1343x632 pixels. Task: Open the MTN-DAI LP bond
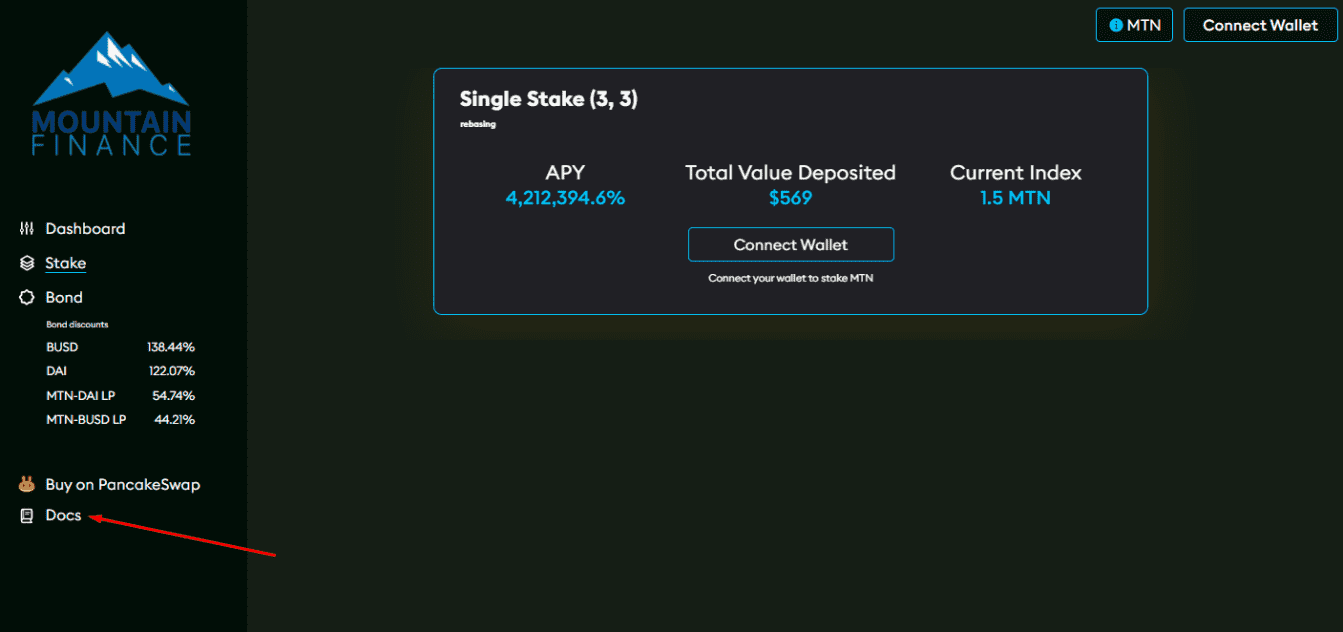tap(120, 395)
